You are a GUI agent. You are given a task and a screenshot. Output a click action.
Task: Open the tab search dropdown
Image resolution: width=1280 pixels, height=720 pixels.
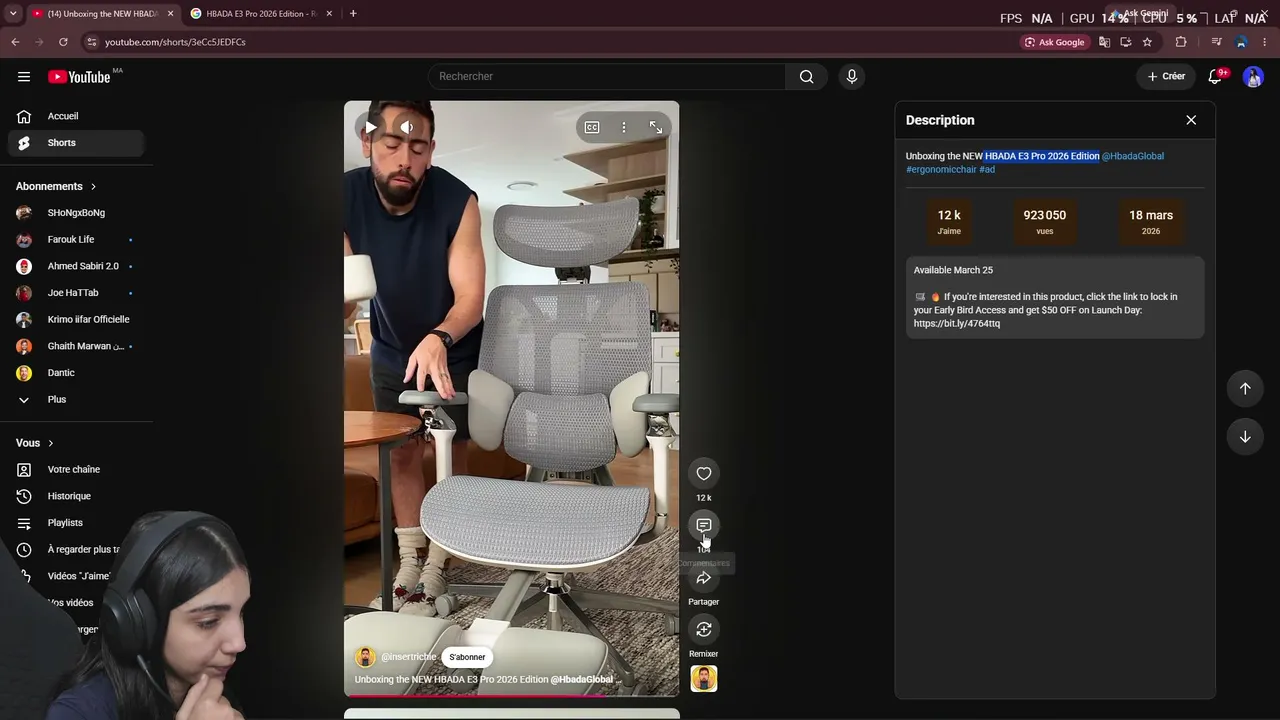pyautogui.click(x=13, y=14)
